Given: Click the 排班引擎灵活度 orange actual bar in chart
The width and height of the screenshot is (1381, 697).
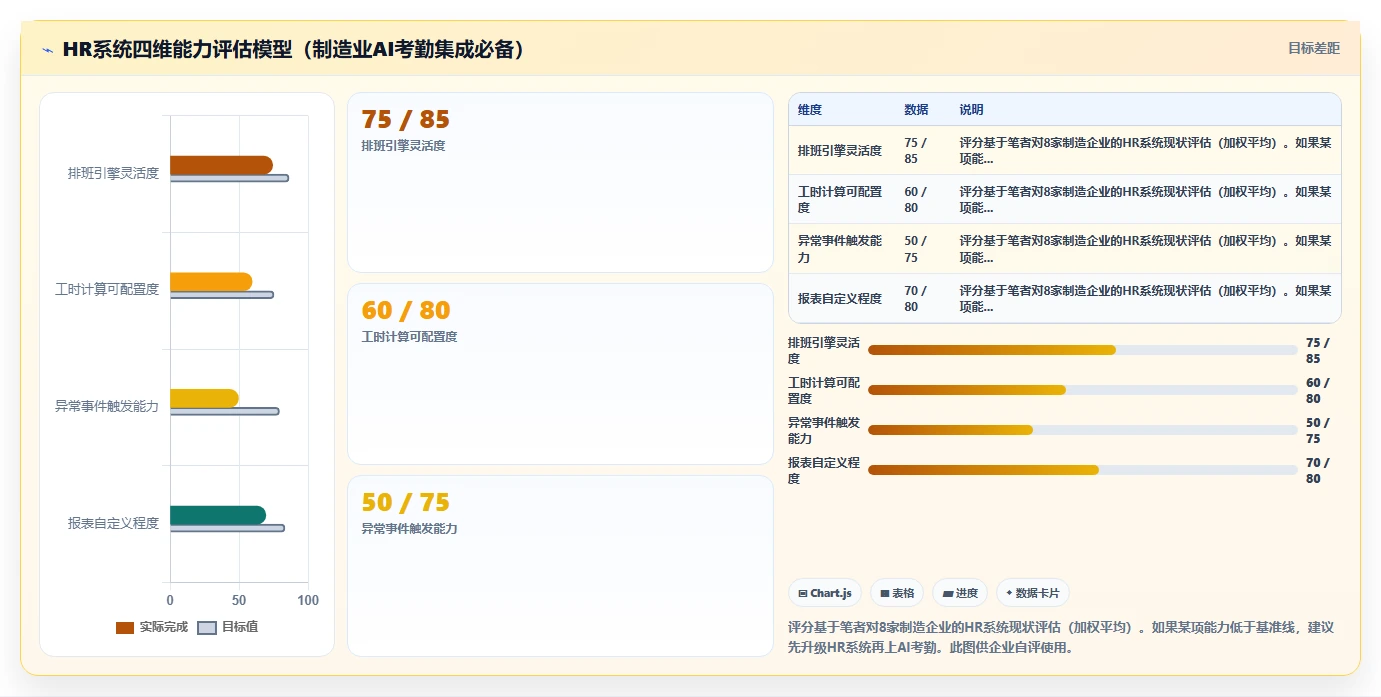Looking at the screenshot, I should 221,165.
